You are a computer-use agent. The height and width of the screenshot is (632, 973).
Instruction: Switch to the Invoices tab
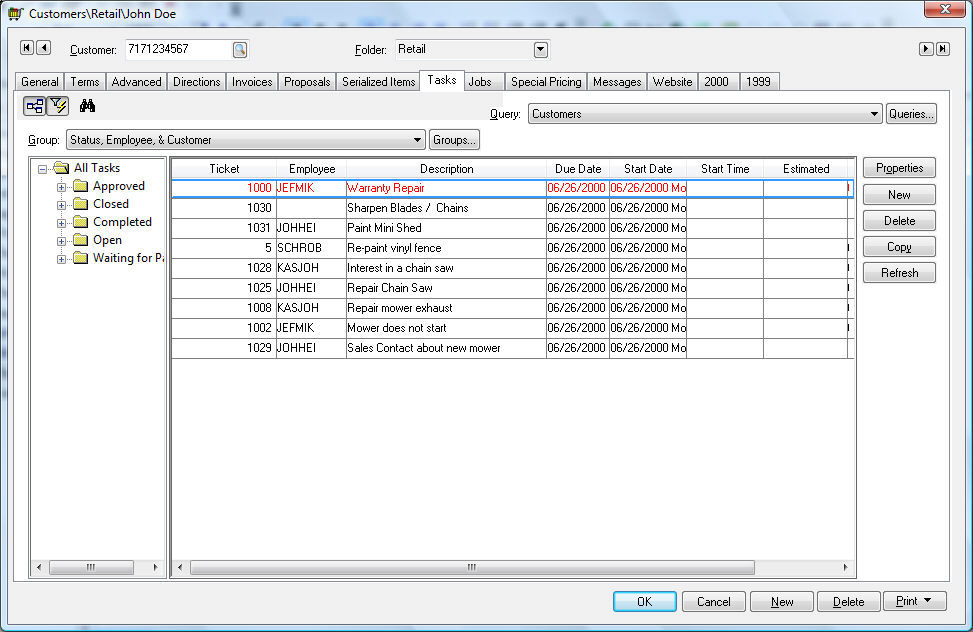click(252, 82)
